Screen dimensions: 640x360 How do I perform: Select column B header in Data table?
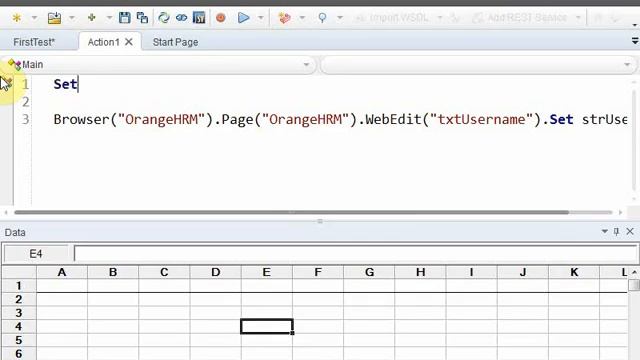click(113, 272)
